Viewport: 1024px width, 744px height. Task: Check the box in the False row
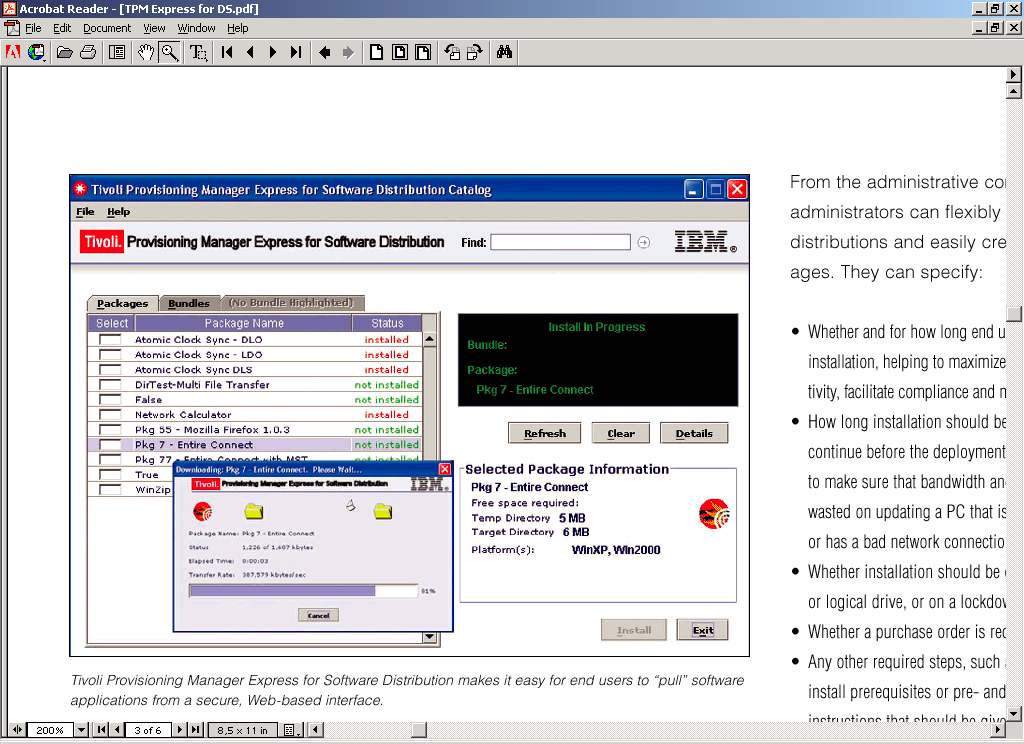110,400
